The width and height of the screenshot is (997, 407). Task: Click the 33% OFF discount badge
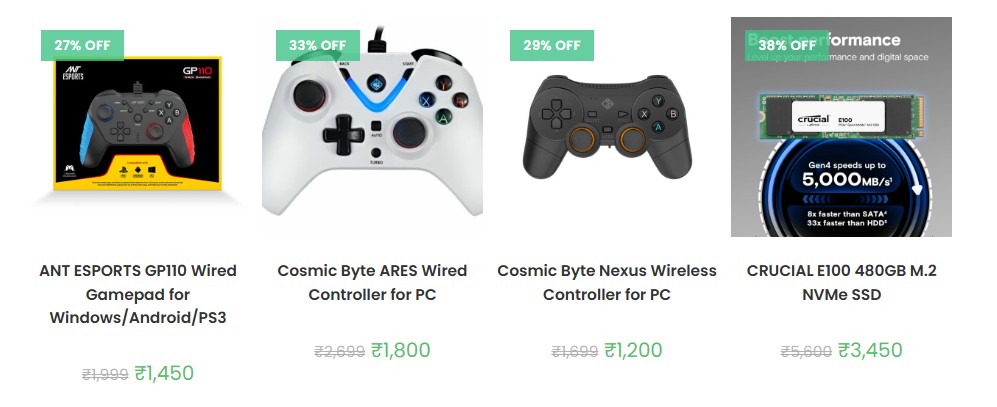pyautogui.click(x=317, y=45)
